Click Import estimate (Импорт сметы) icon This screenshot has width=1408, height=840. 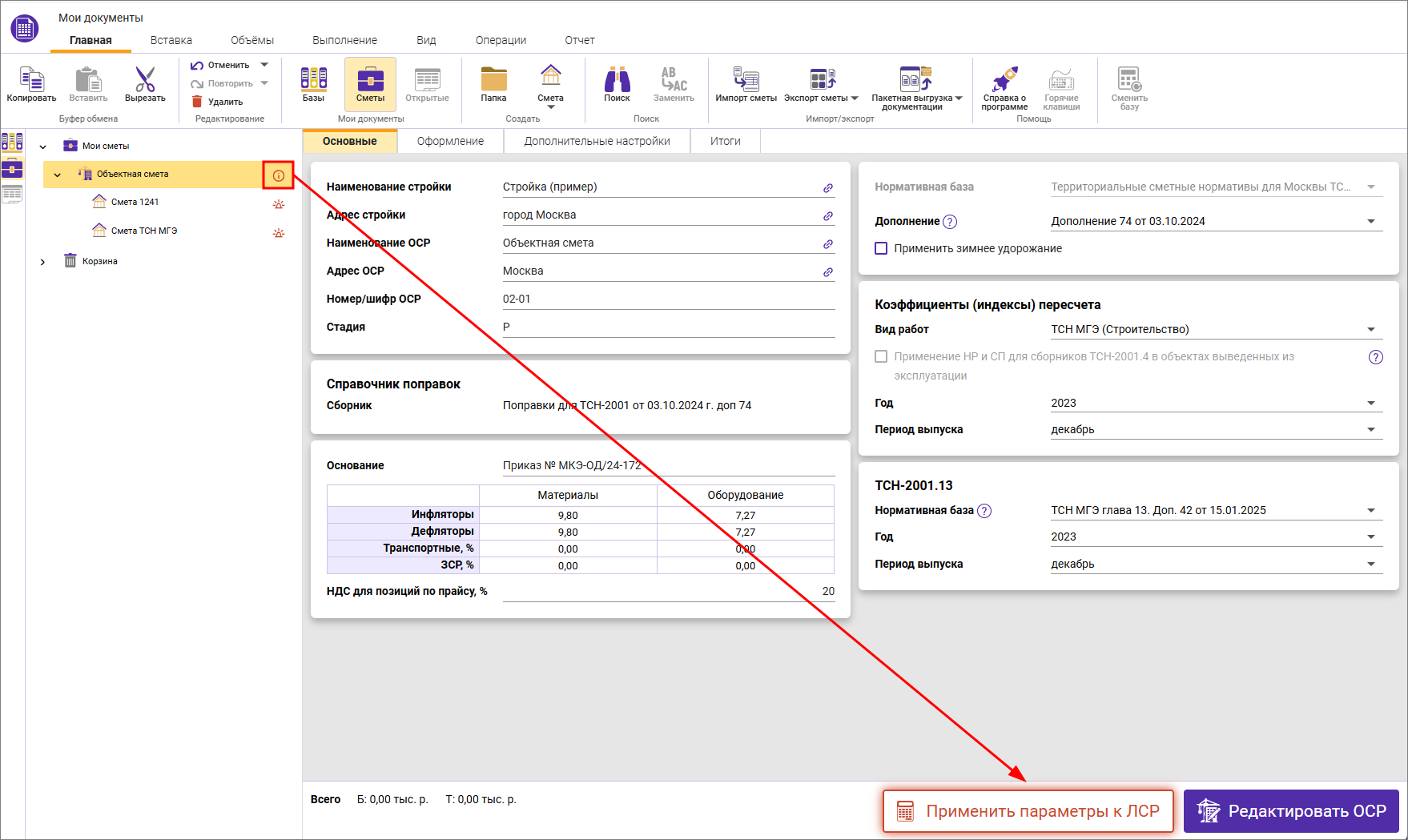coord(746,80)
